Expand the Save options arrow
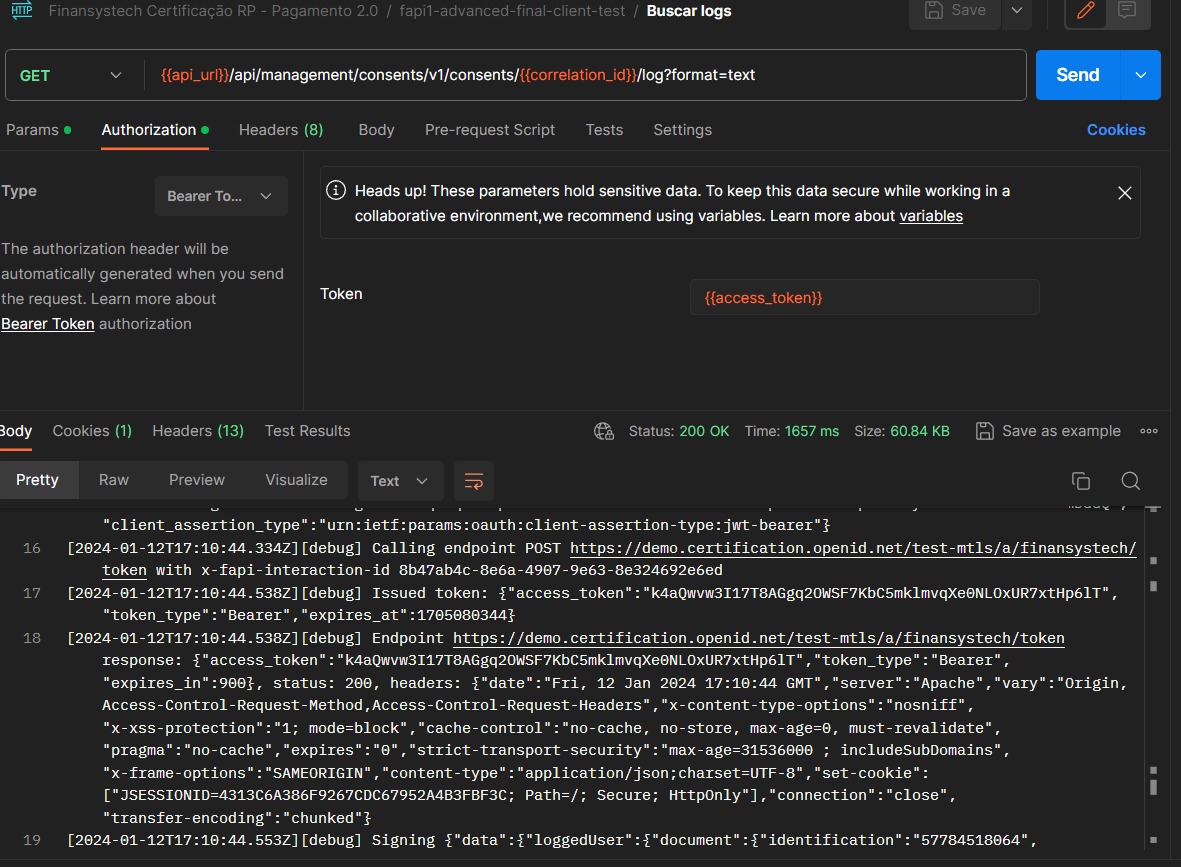 1016,11
